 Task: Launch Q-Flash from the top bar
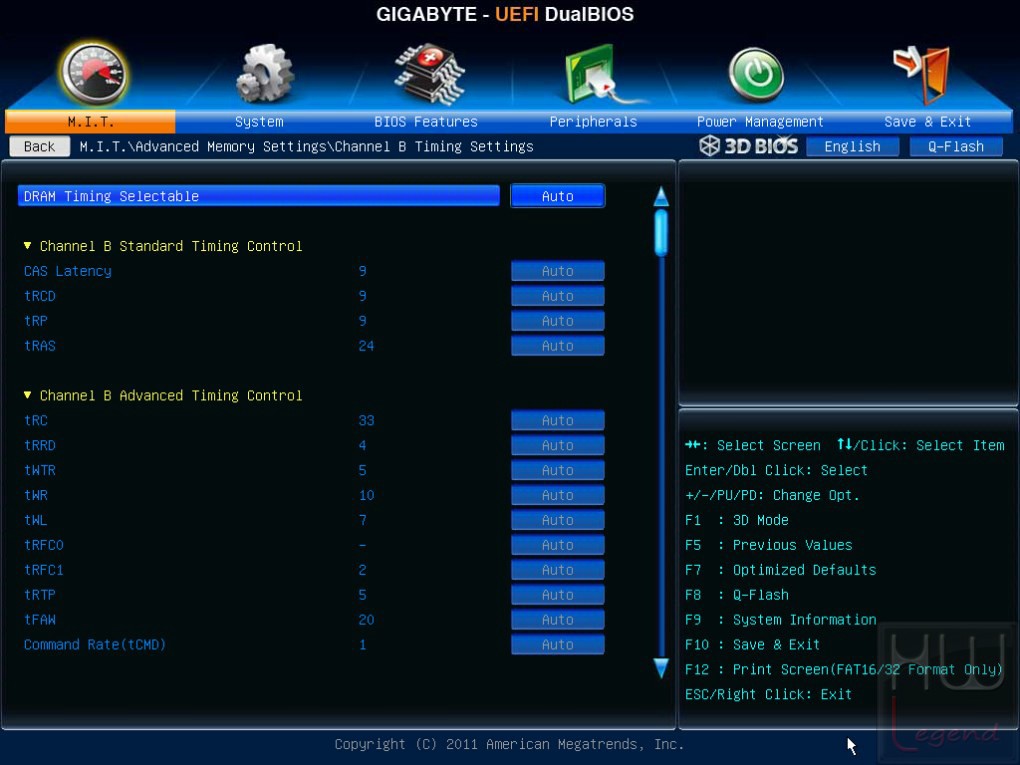[956, 146]
